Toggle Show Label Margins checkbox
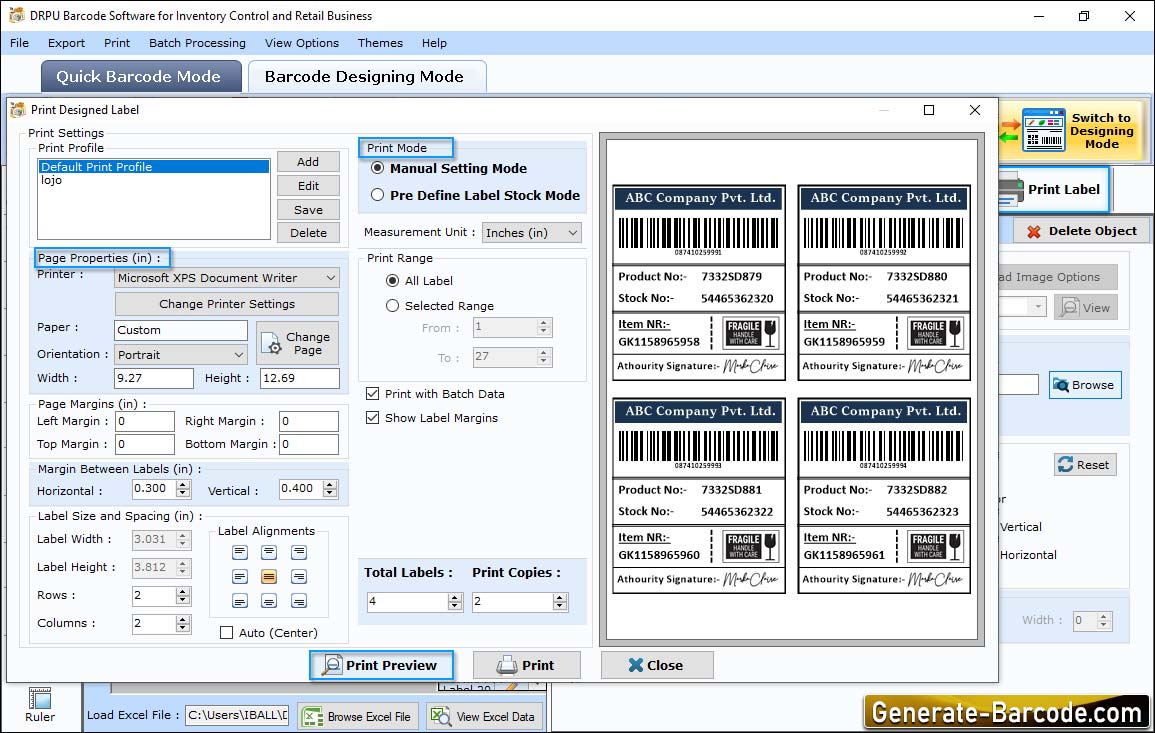 pos(373,418)
